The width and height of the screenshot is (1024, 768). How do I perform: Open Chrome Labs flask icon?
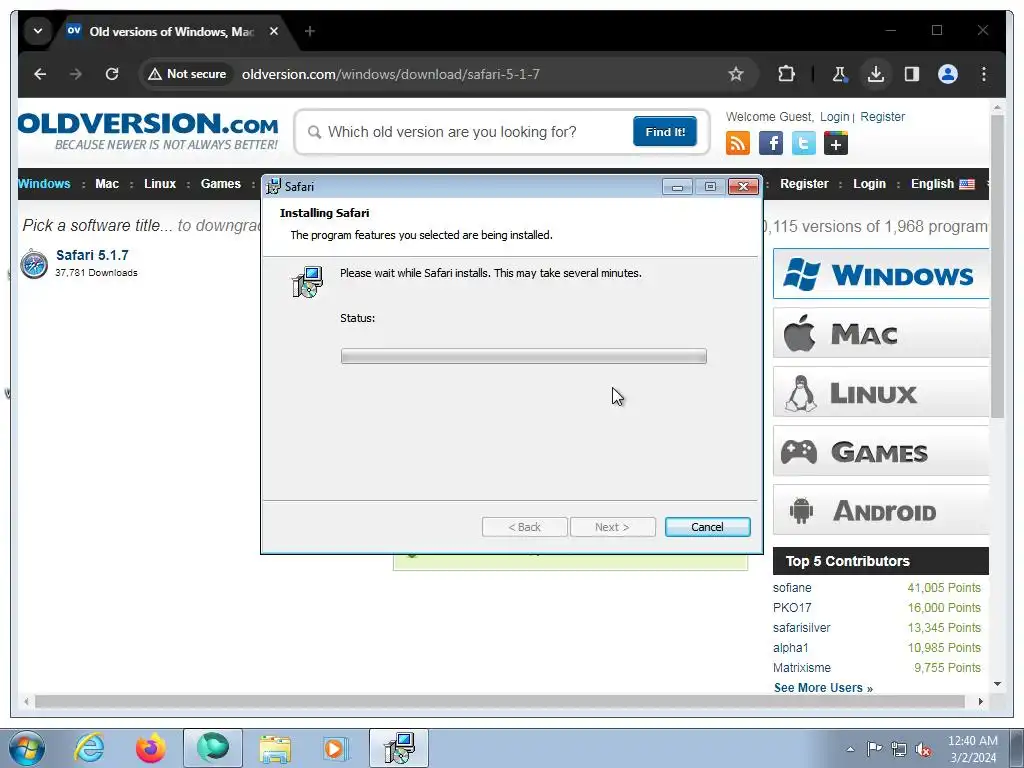(839, 74)
